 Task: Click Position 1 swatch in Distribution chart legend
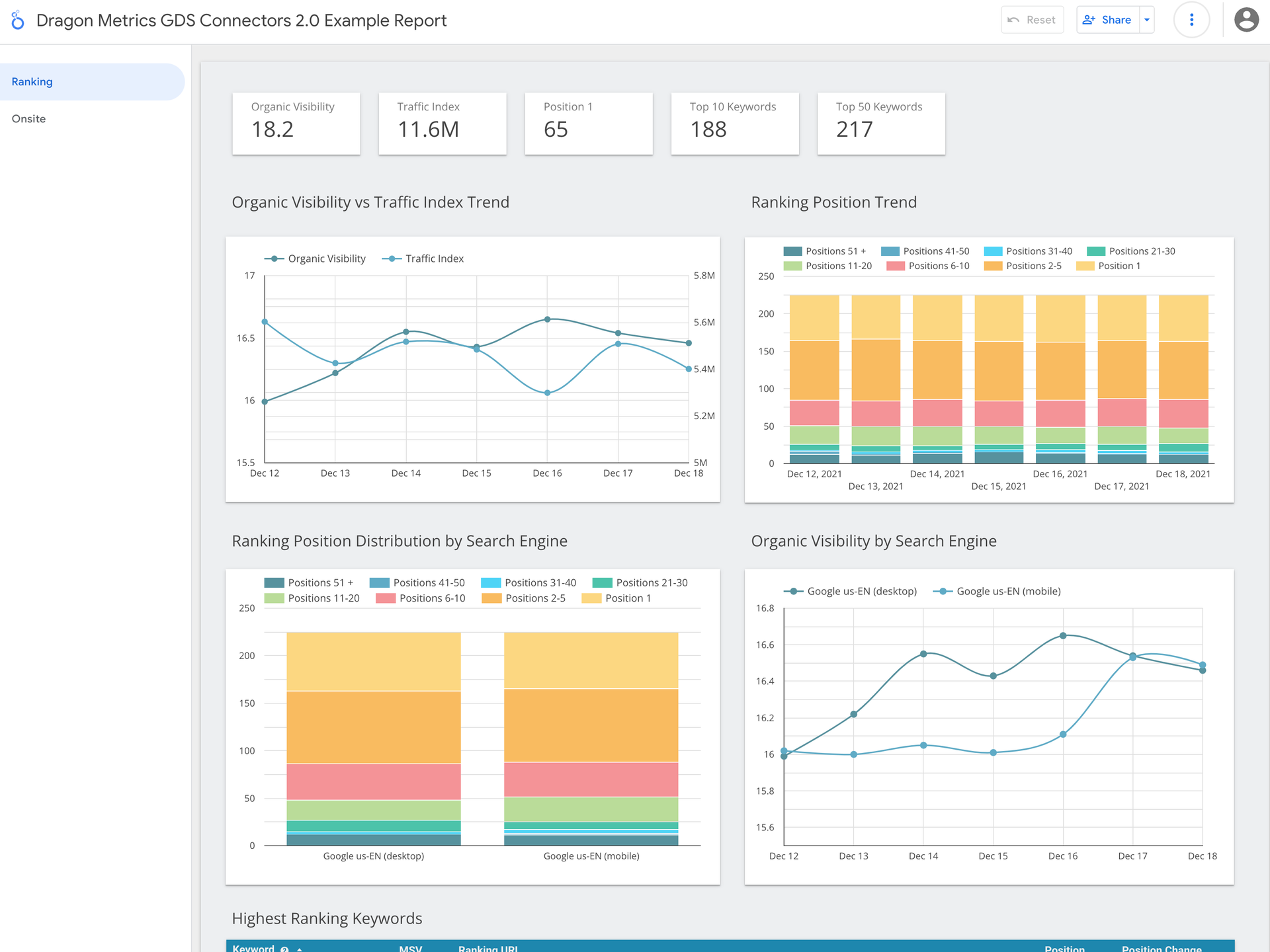pos(591,598)
